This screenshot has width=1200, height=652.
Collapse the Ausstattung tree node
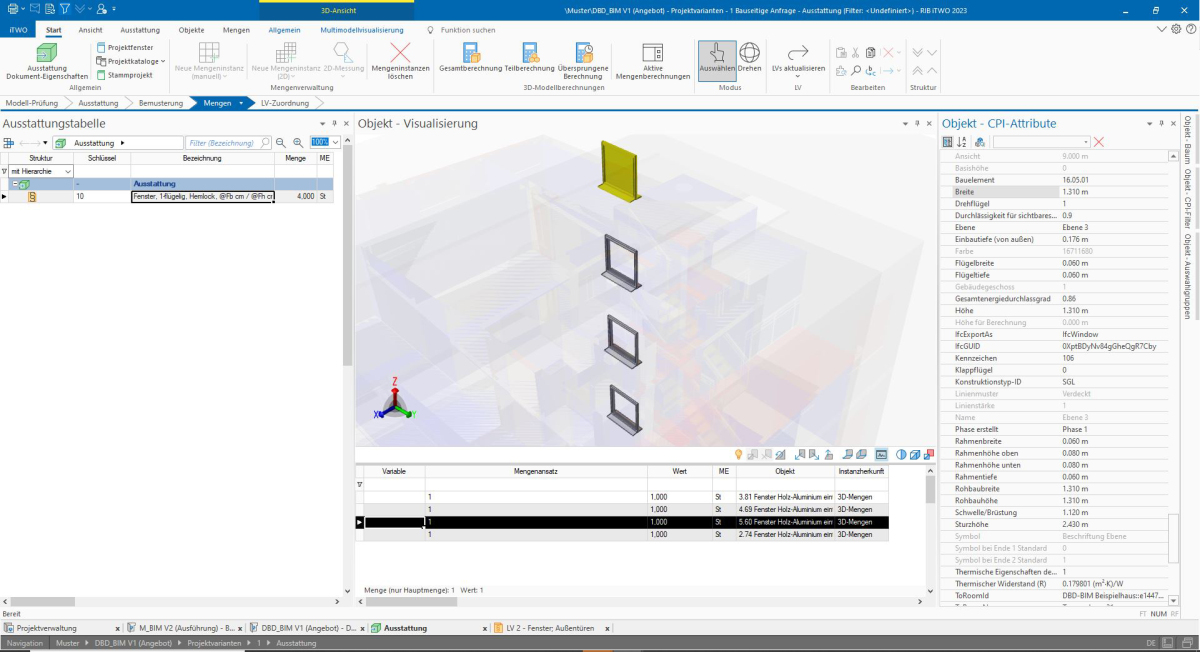(15, 184)
